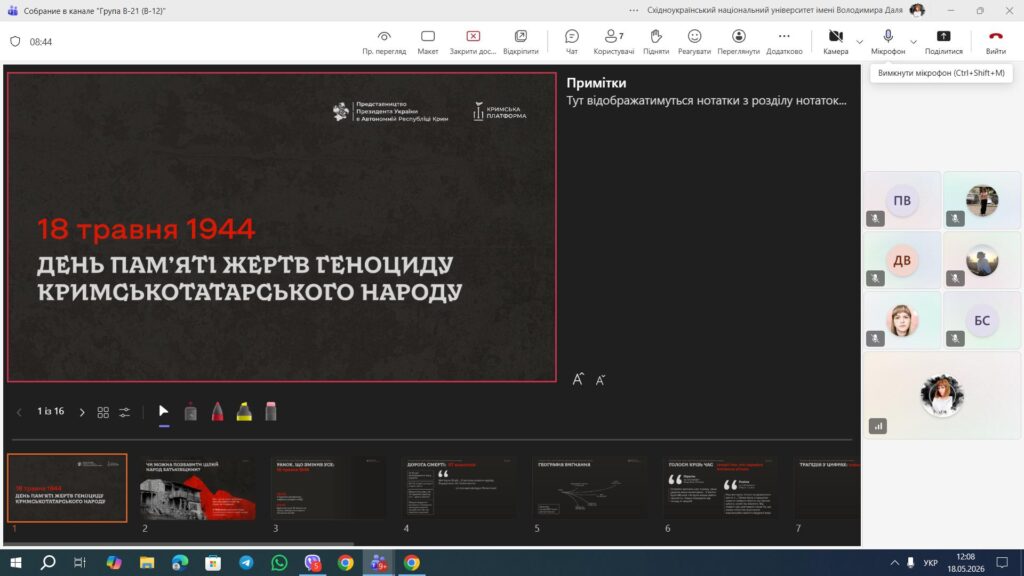Decrease the notes font size

[601, 380]
